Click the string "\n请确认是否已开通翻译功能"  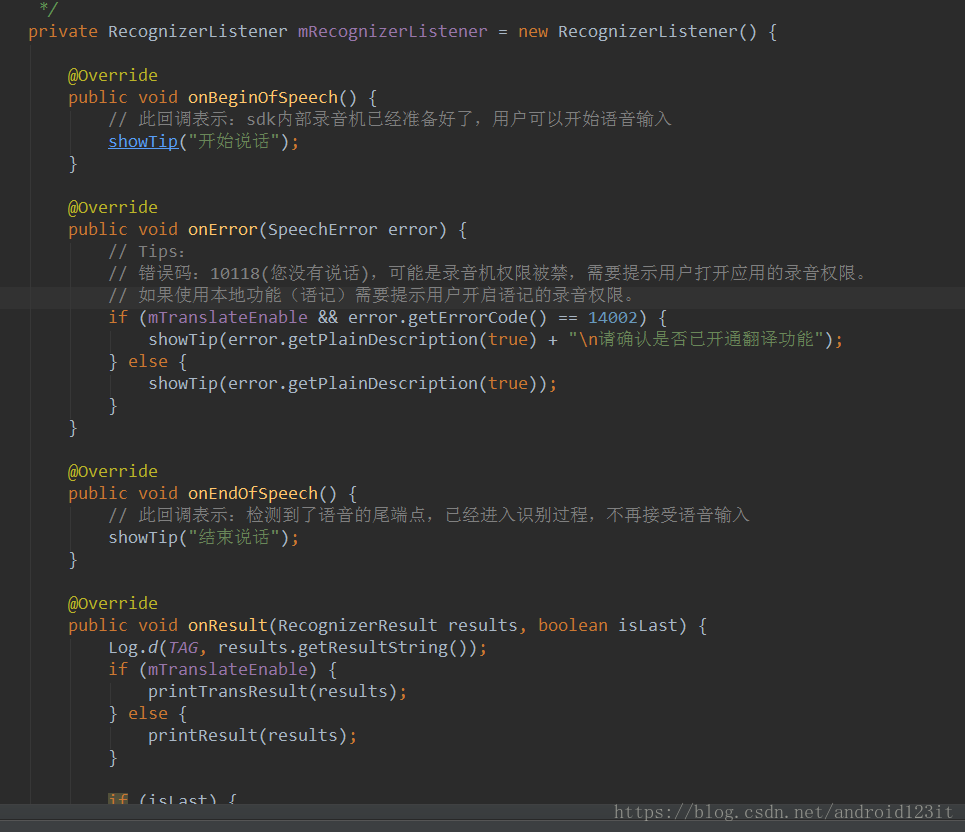(x=696, y=339)
